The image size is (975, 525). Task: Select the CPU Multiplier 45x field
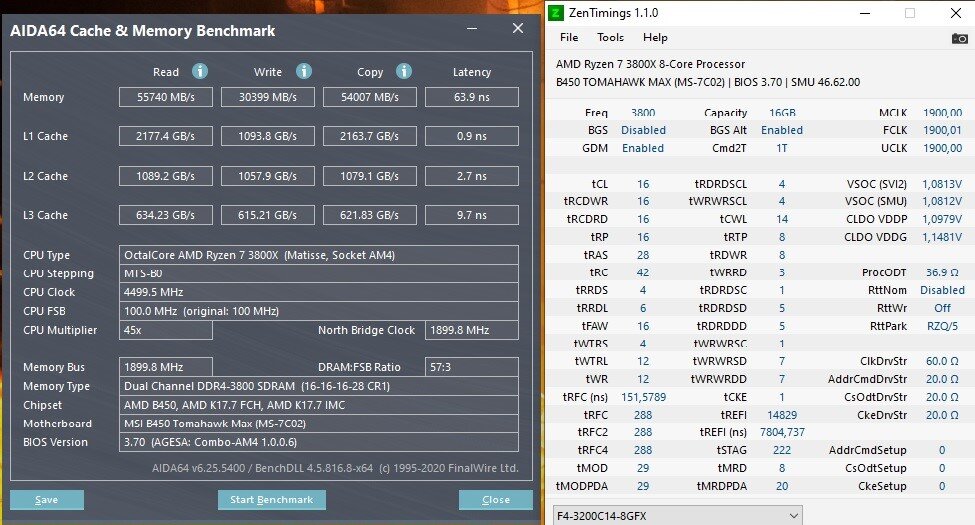point(166,330)
